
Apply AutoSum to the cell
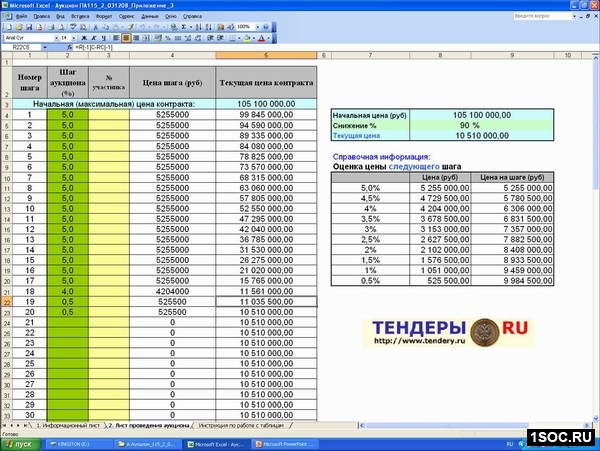click(184, 27)
